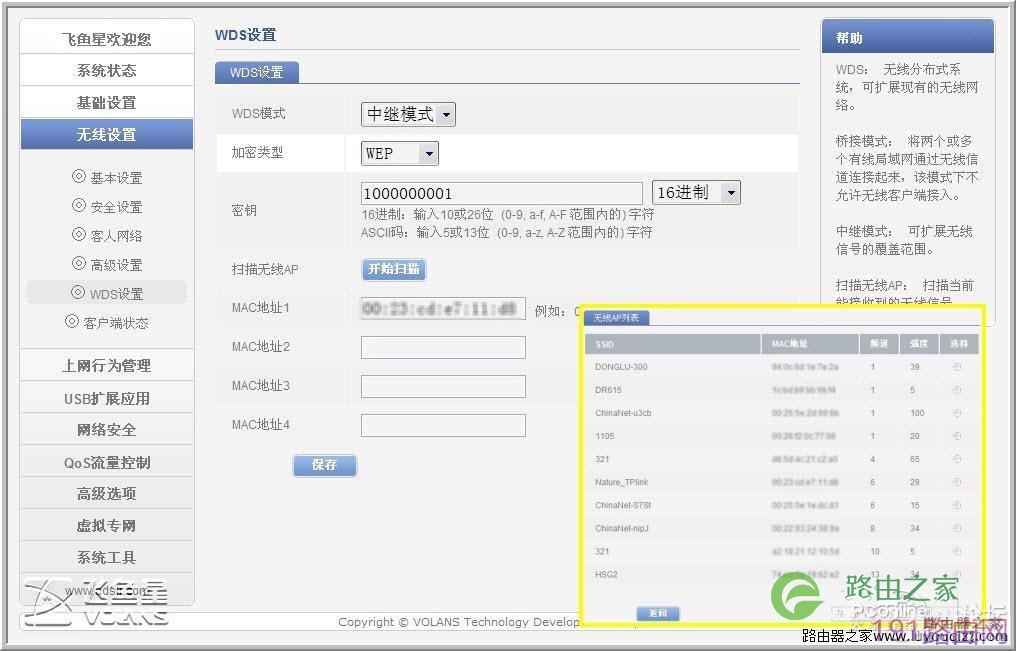Select the radio button for DONGLU-300
Image resolution: width=1016 pixels, height=651 pixels.
957,367
